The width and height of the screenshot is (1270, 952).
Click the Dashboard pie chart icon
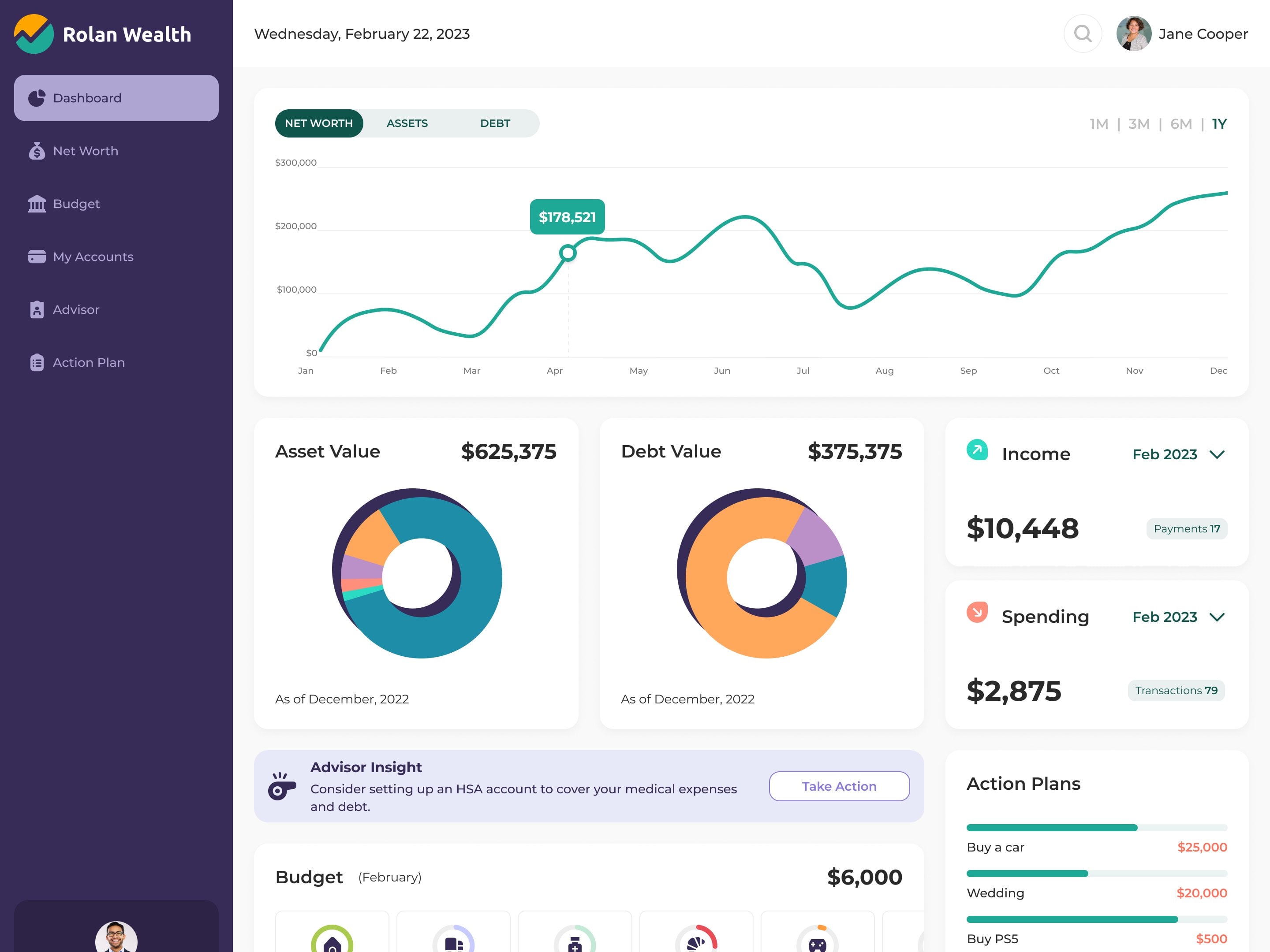click(x=37, y=98)
